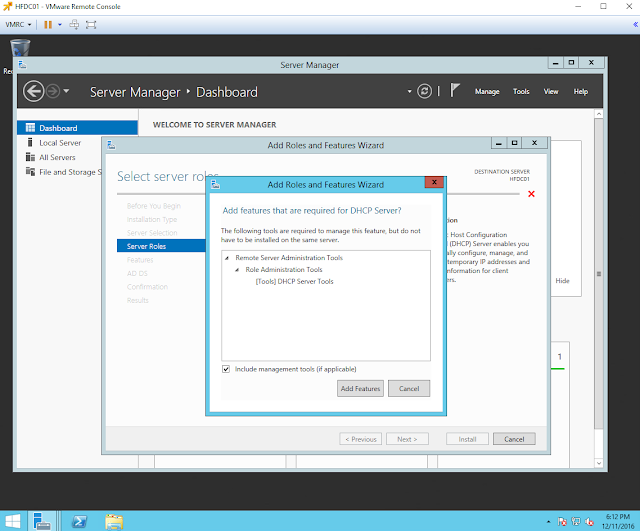Select All Servers in sidebar

[57, 158]
